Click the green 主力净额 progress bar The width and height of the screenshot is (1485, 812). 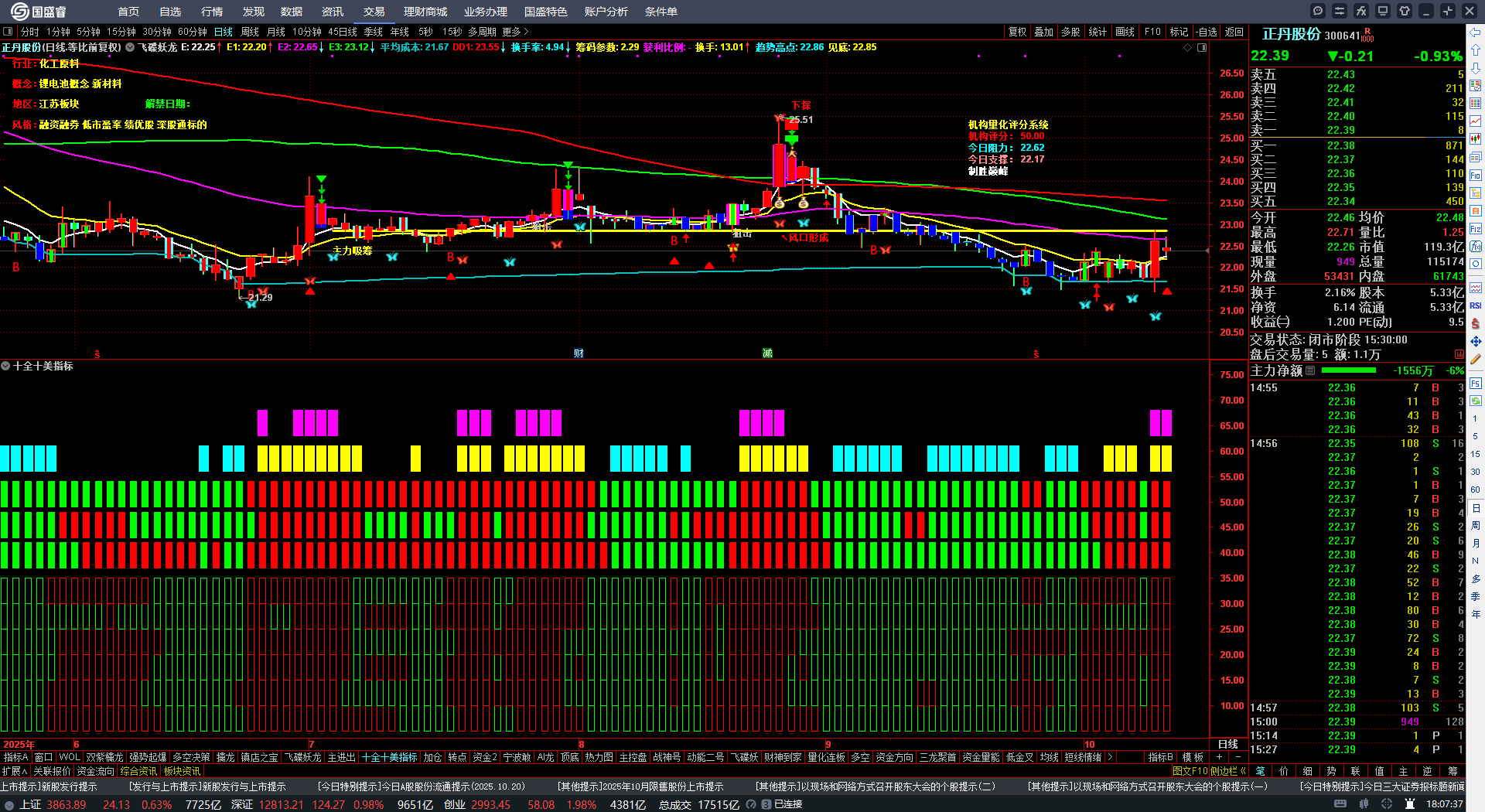click(x=1347, y=370)
